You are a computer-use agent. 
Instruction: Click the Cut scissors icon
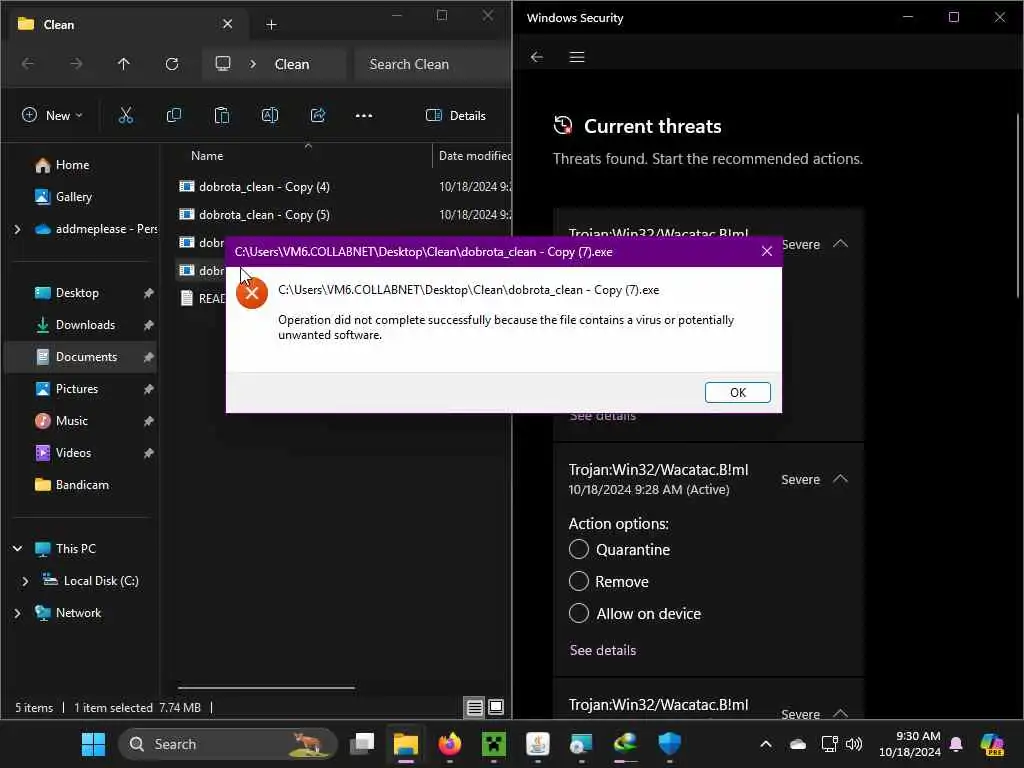(125, 116)
